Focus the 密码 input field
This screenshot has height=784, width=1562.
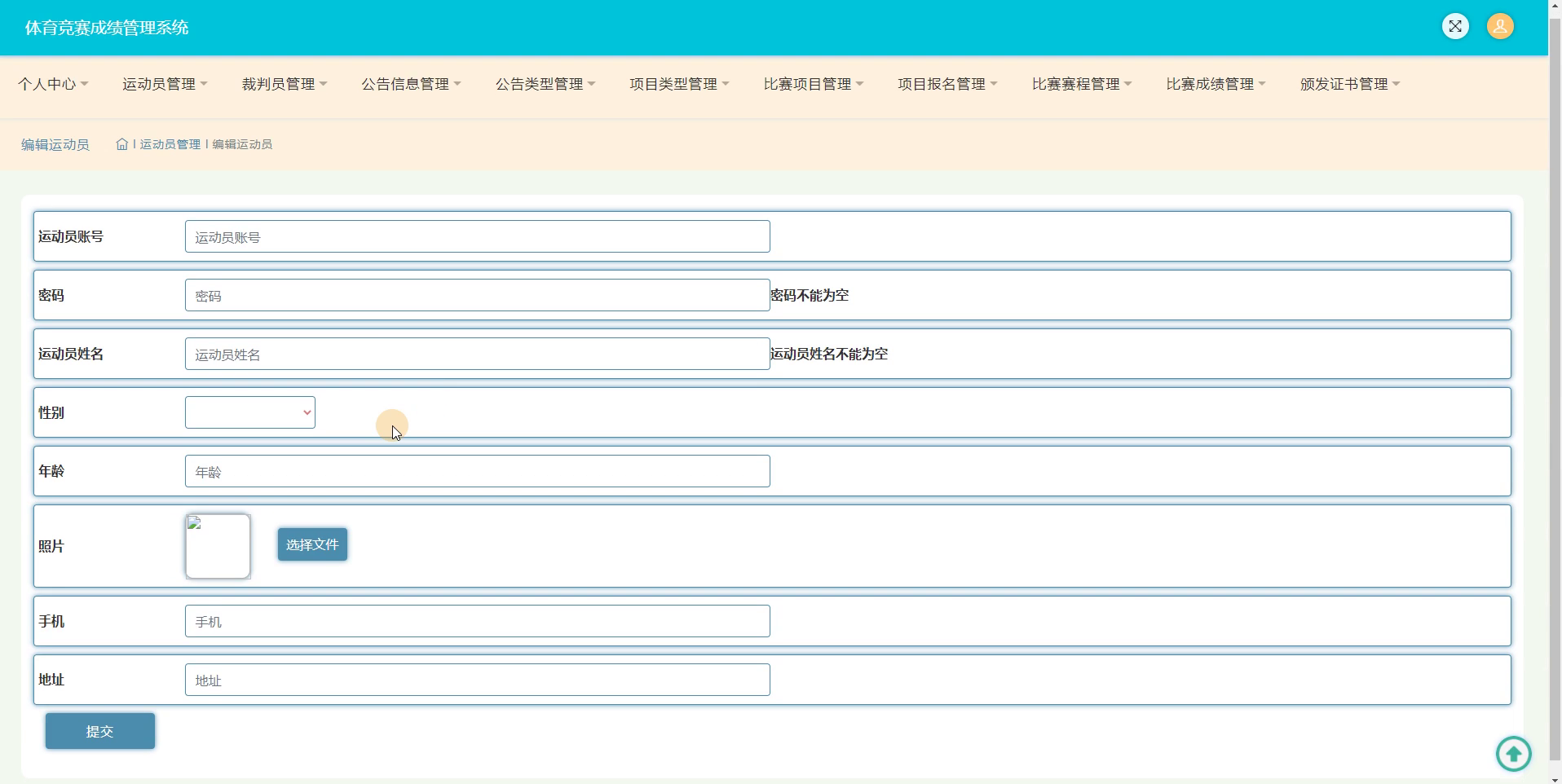pos(478,295)
